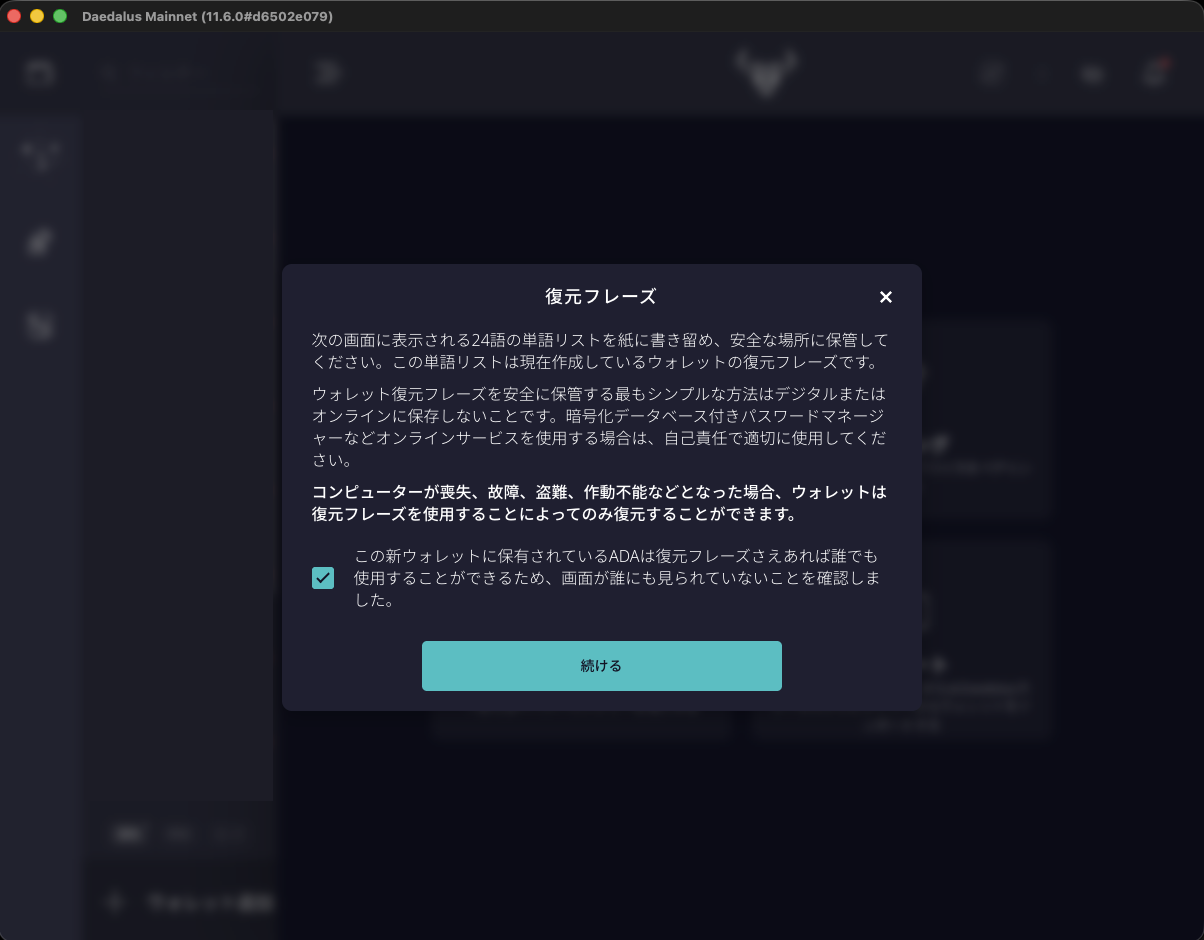This screenshot has width=1204, height=940.
Task: Click the paragraph starting ウォレット復元フレーズを安全に
Action: 600,427
